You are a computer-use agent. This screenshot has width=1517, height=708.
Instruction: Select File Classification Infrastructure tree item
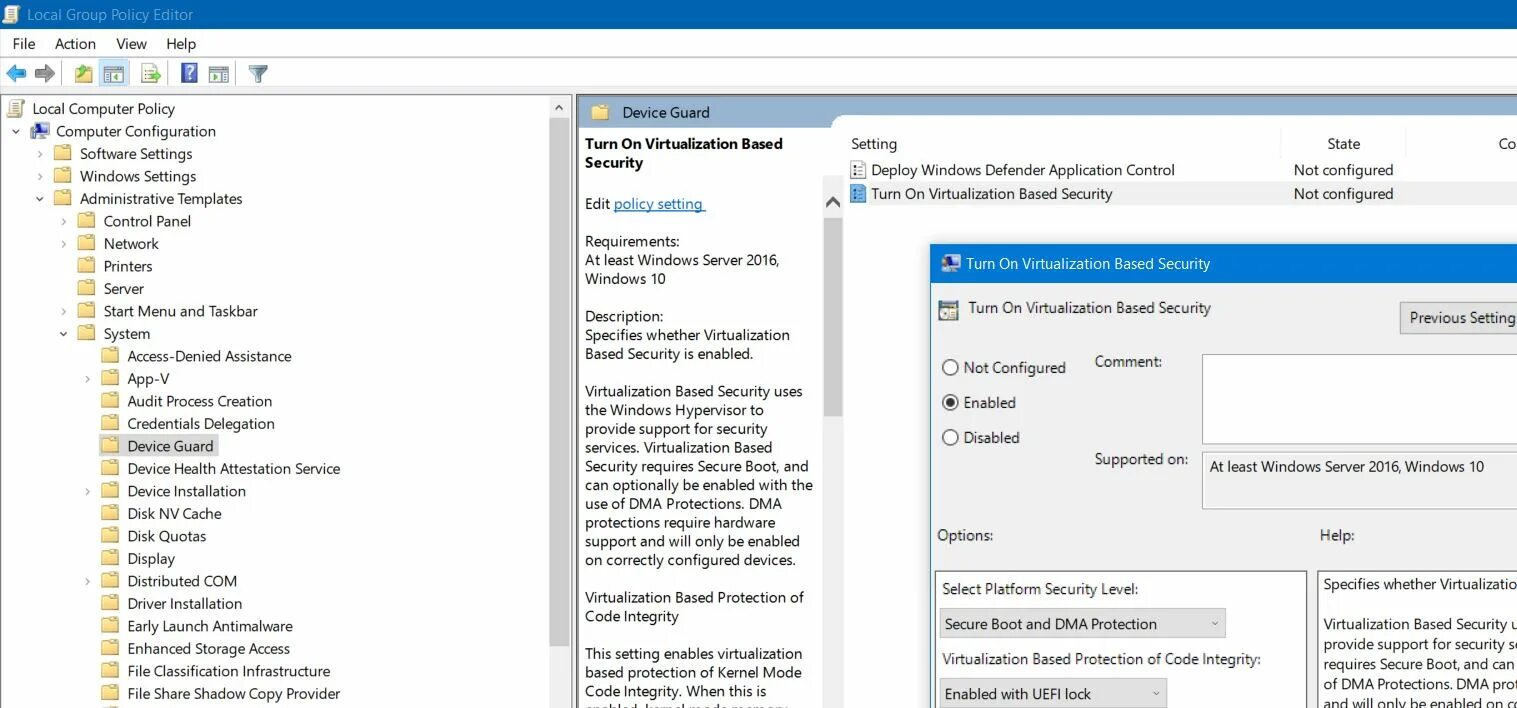(x=229, y=671)
